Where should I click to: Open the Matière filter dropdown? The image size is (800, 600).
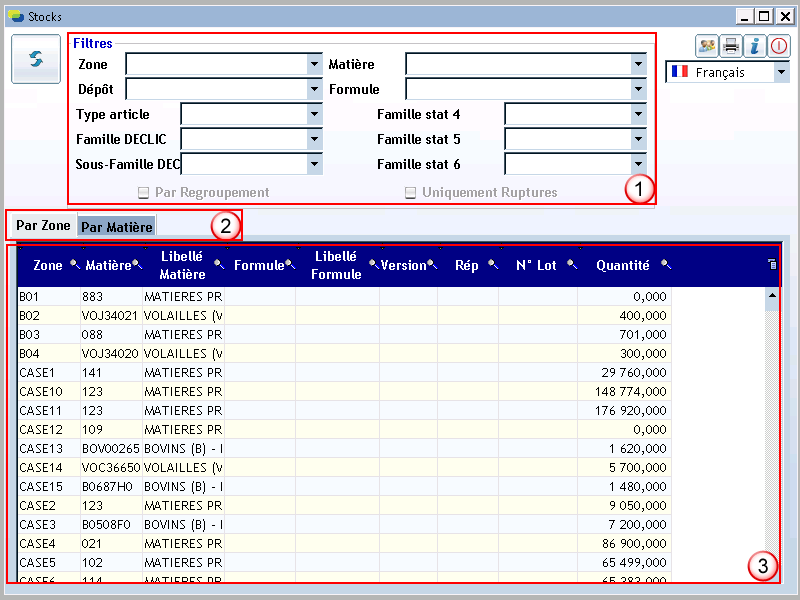[638, 64]
